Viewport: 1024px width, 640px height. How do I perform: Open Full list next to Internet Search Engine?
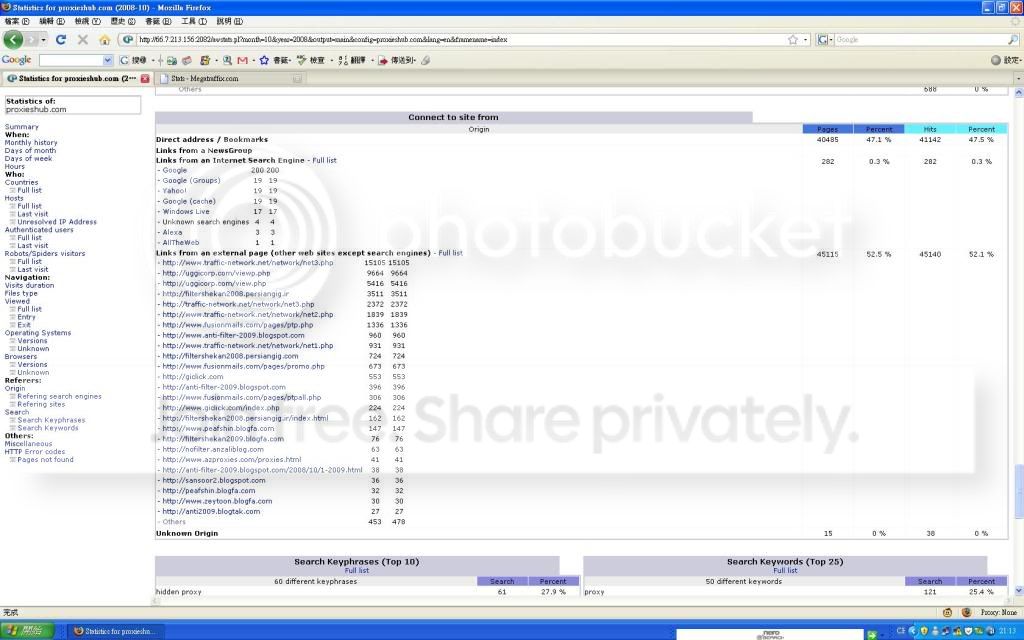click(x=325, y=160)
